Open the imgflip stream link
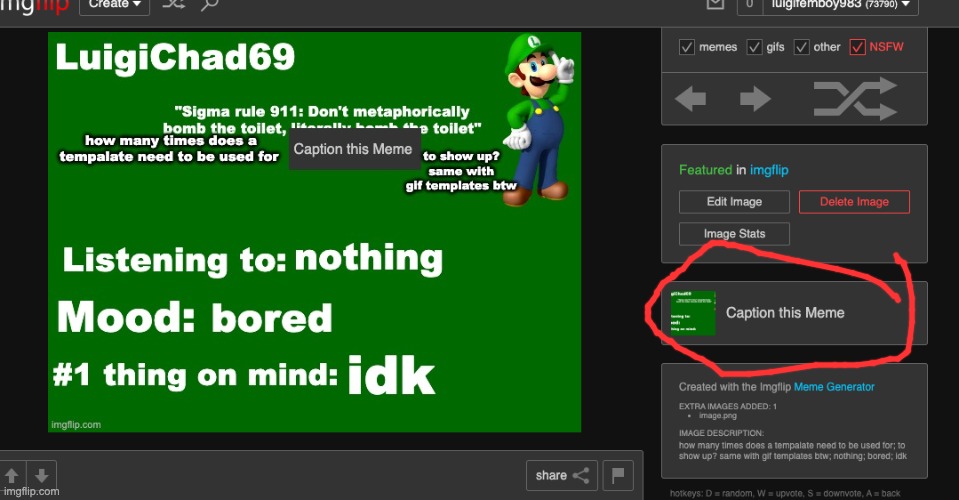 tap(769, 170)
